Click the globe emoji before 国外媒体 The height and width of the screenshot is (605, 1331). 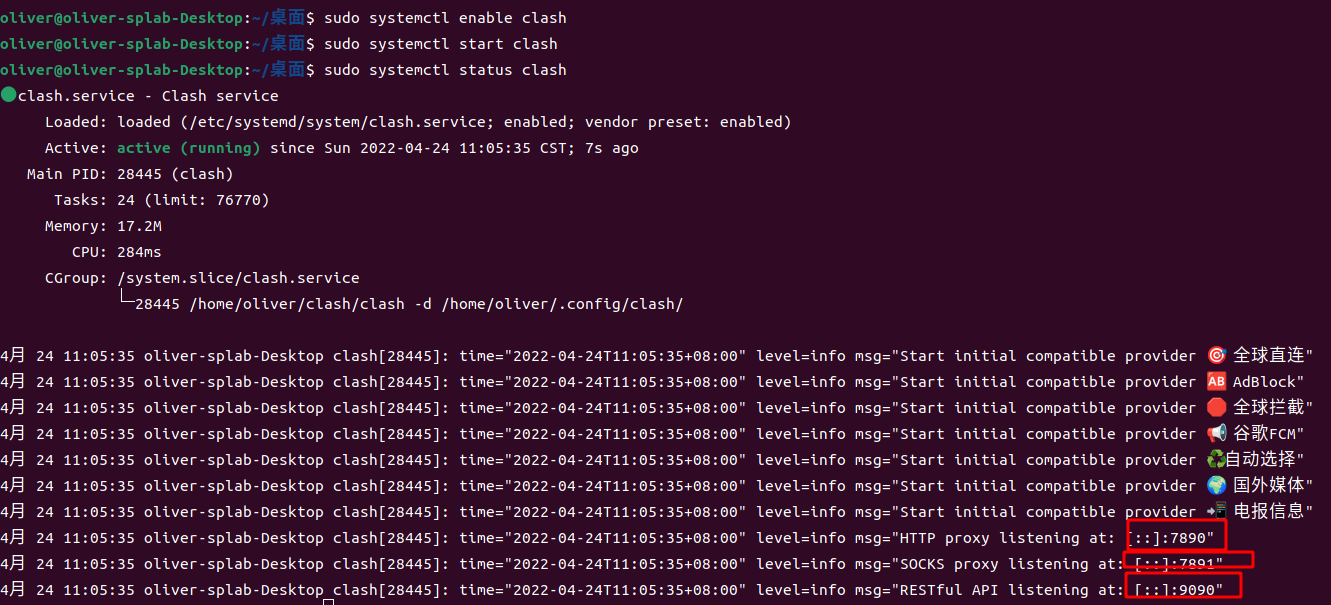tap(1216, 486)
